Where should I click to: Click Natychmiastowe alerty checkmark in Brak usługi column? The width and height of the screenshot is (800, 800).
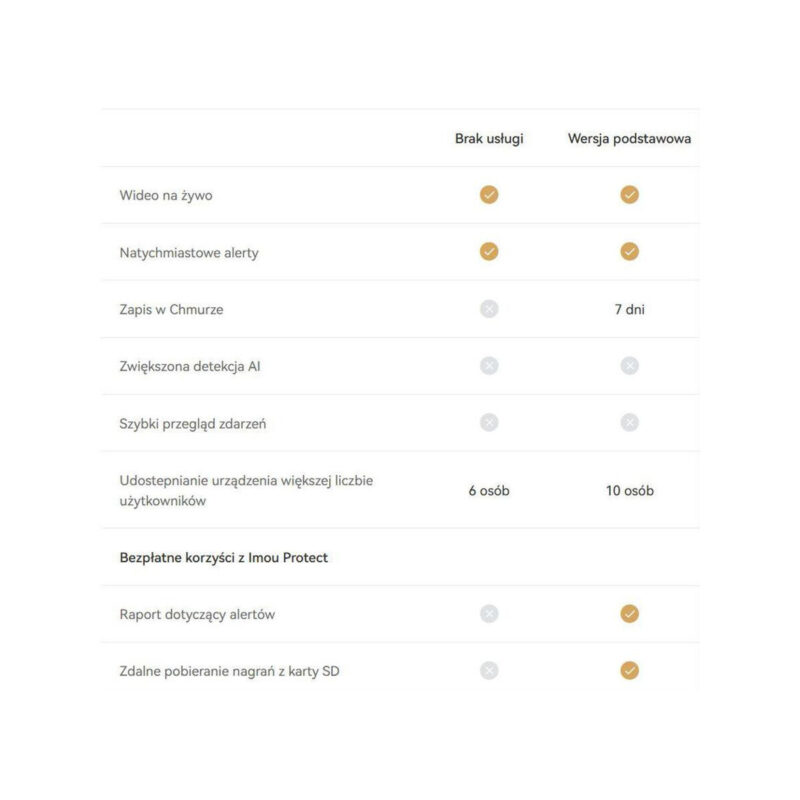489,252
